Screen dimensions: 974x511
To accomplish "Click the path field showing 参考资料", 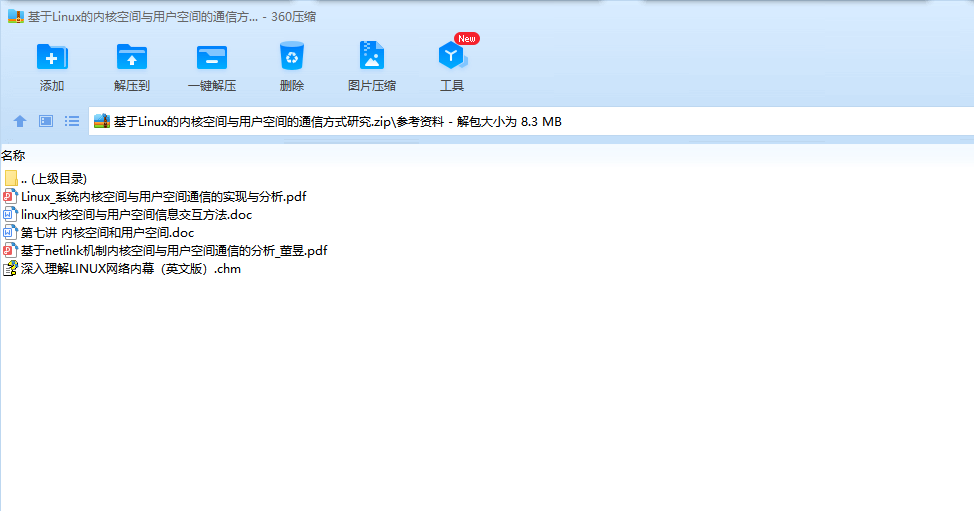I will (x=531, y=122).
